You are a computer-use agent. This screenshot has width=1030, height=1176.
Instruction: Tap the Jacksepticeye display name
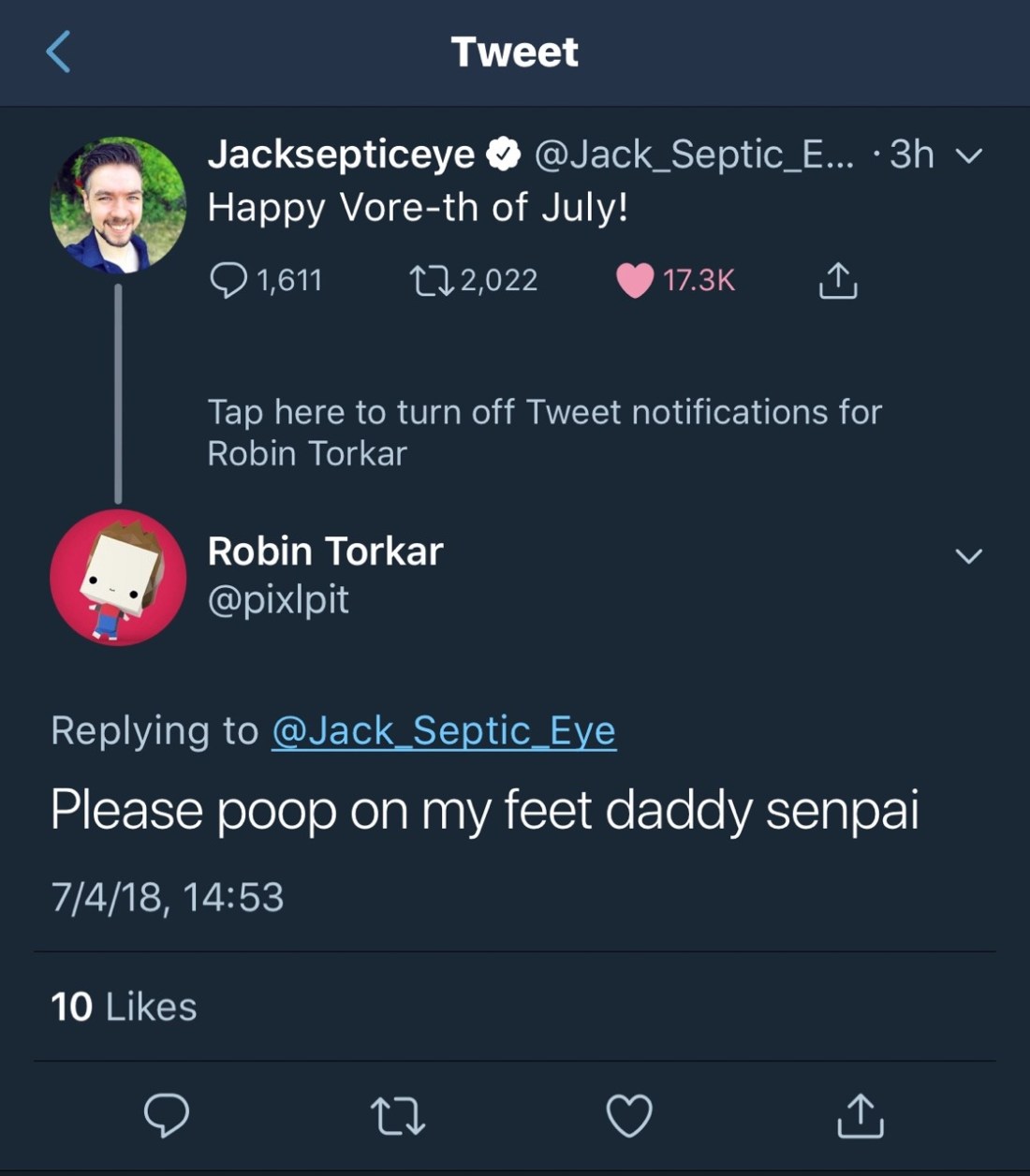[x=341, y=154]
